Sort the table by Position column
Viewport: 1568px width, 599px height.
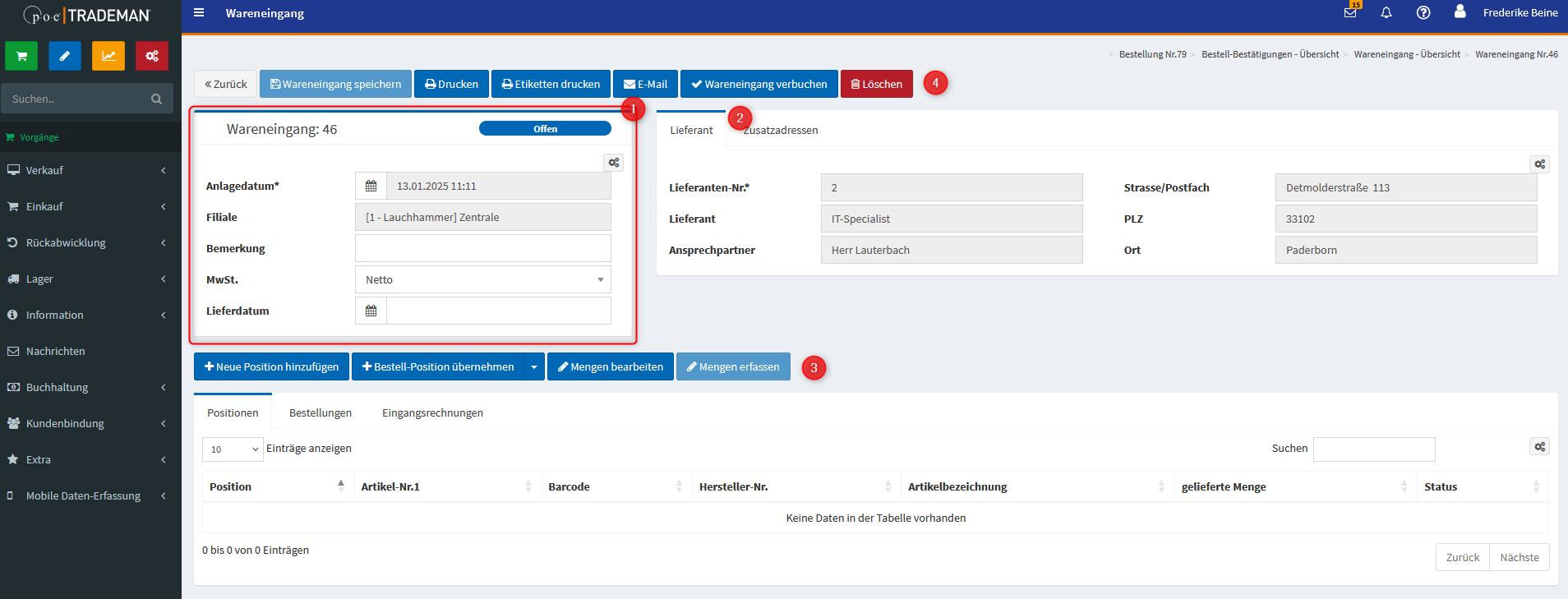[x=275, y=486]
